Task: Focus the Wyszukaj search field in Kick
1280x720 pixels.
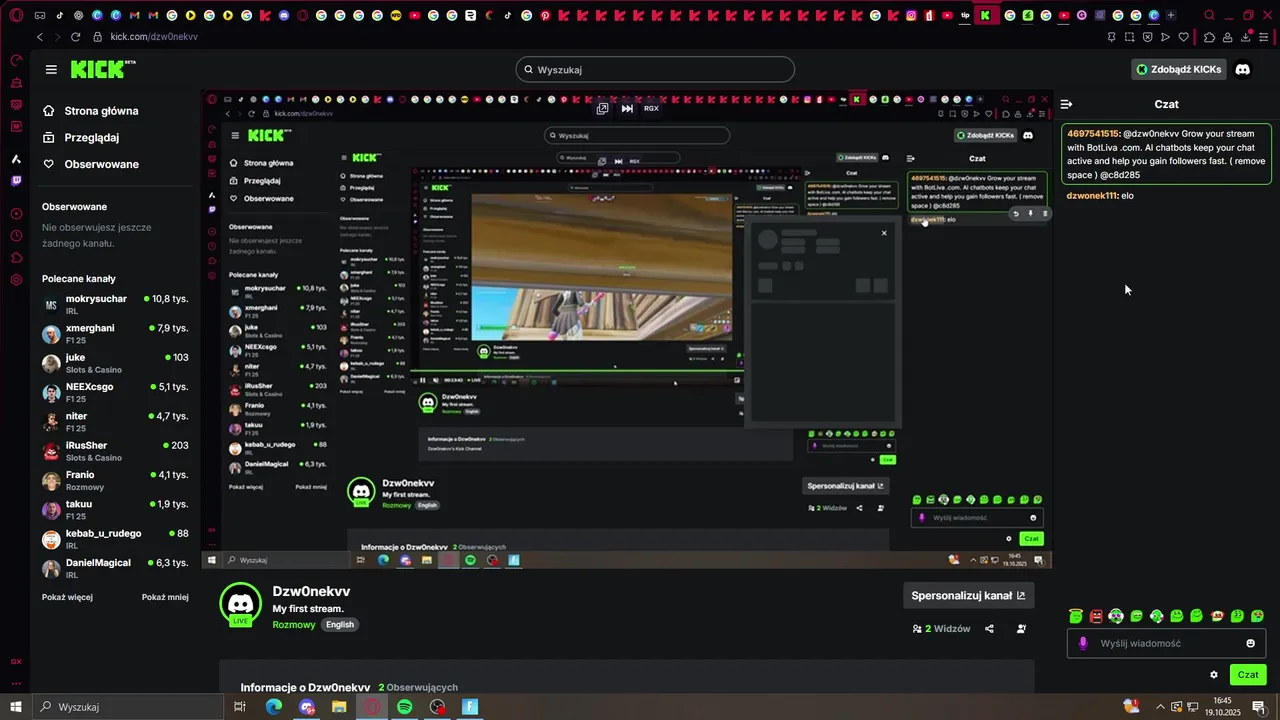Action: 655,69
